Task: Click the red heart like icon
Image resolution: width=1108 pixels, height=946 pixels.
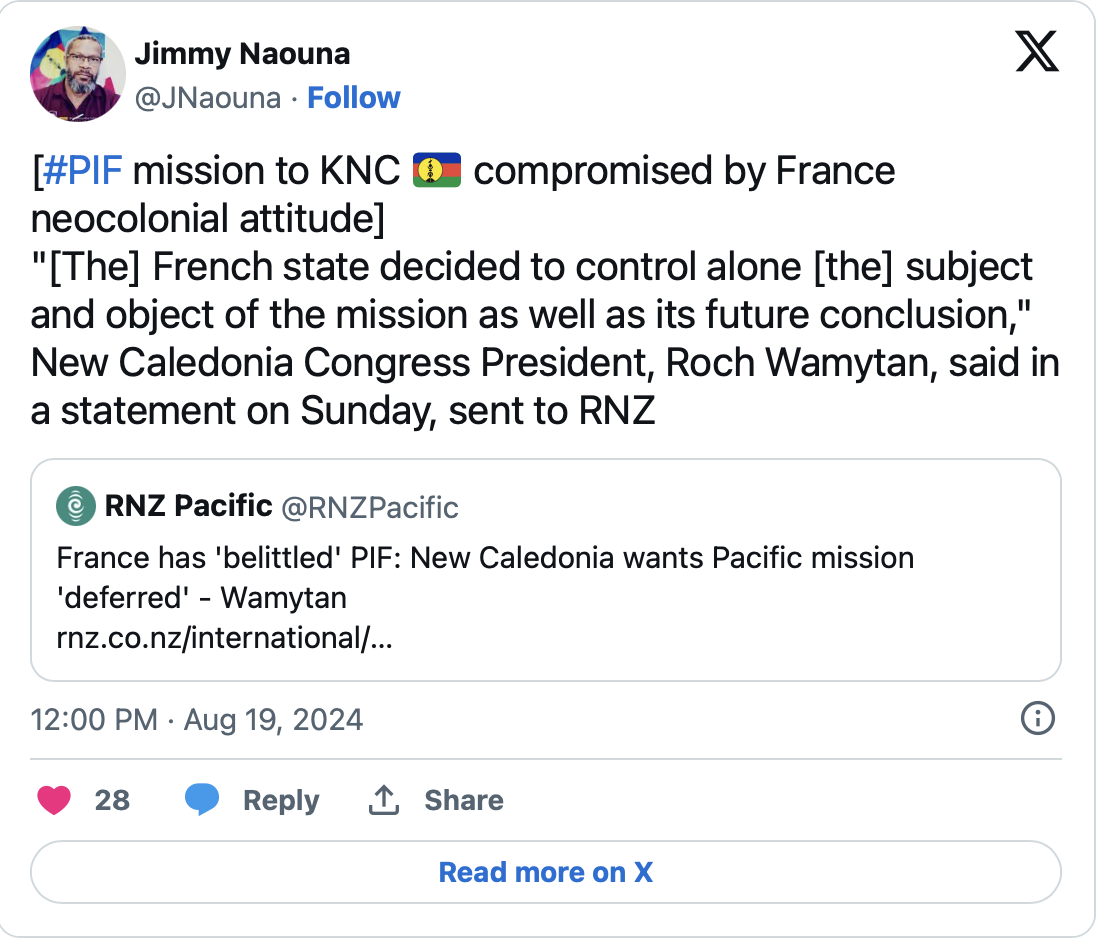Action: (54, 800)
